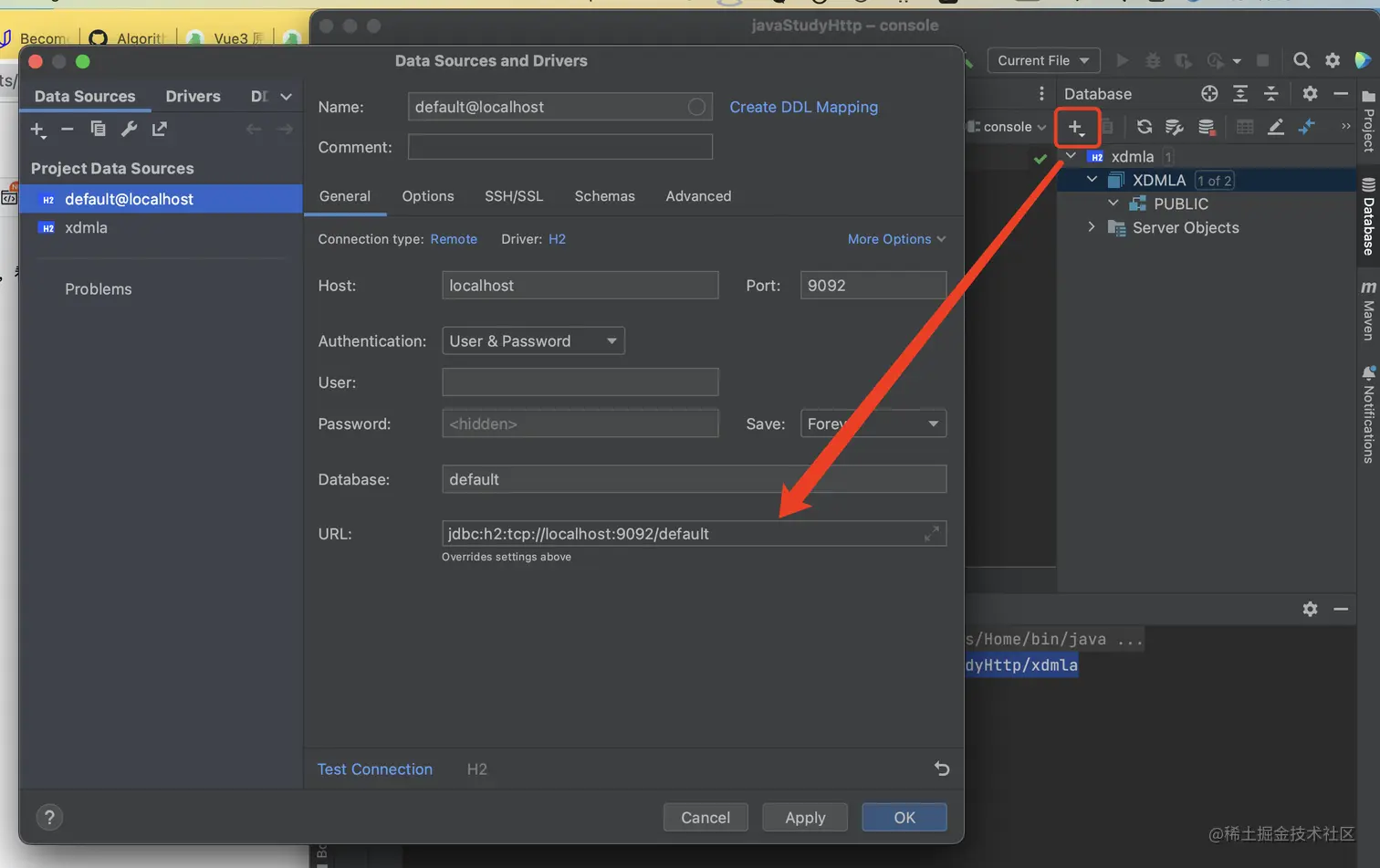
Task: Go back with left arrow in dialog
Action: pyautogui.click(x=254, y=130)
